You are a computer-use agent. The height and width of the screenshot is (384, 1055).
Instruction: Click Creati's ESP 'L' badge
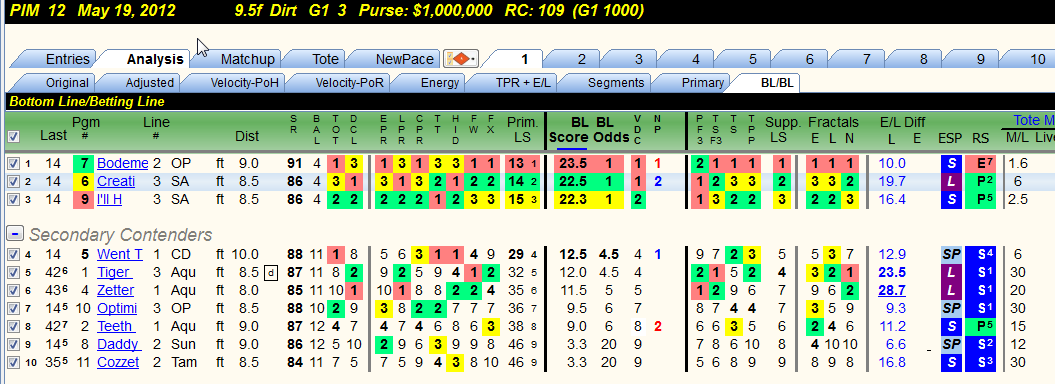[x=950, y=182]
